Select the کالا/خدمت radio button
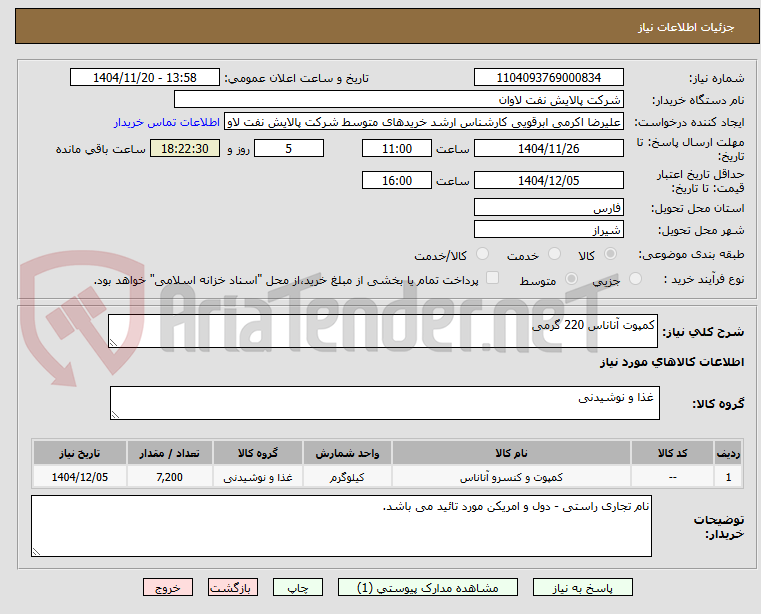The width and height of the screenshot is (761, 614). pyautogui.click(x=482, y=254)
